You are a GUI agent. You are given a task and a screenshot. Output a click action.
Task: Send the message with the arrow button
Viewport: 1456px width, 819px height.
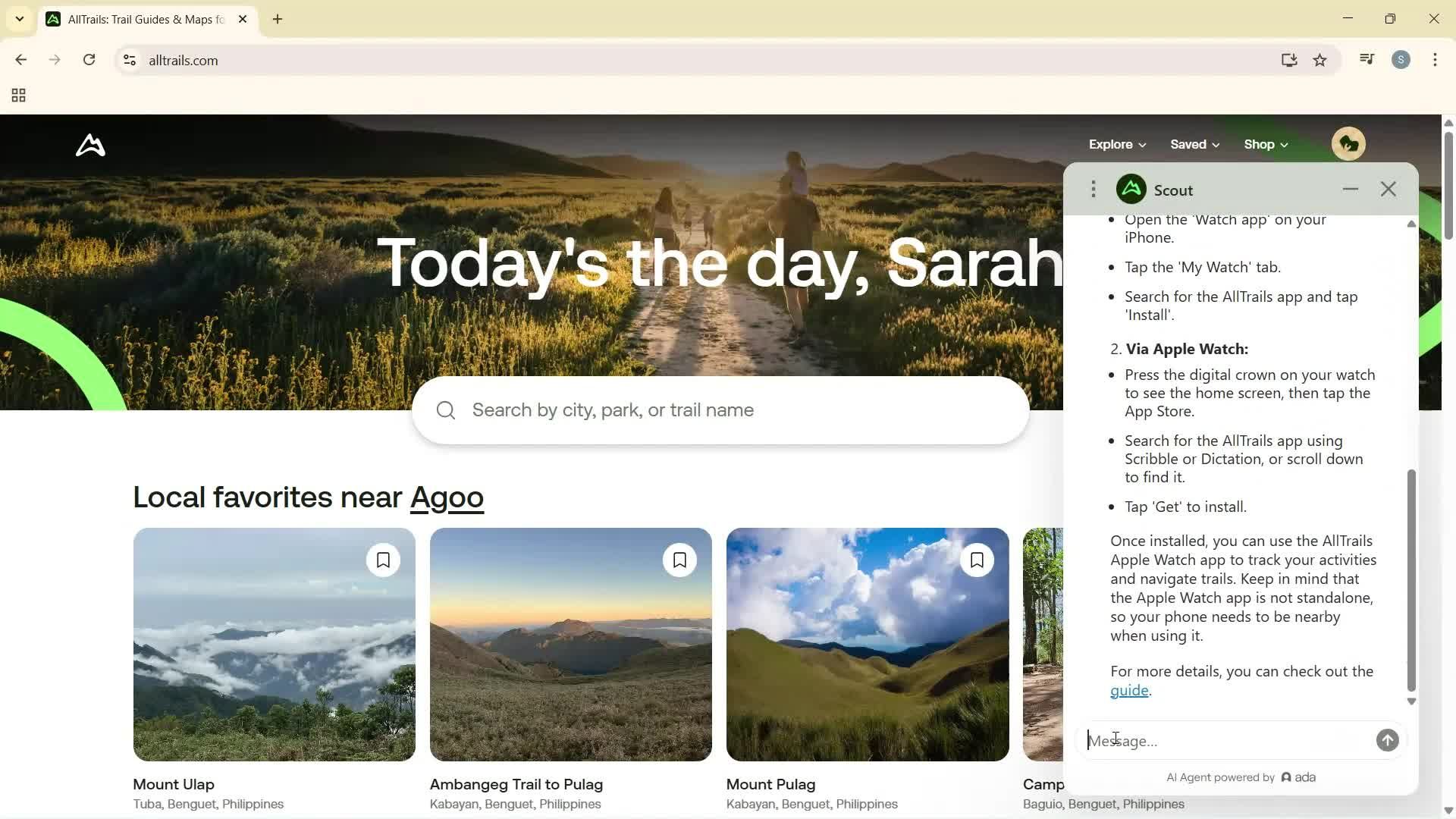1386,740
